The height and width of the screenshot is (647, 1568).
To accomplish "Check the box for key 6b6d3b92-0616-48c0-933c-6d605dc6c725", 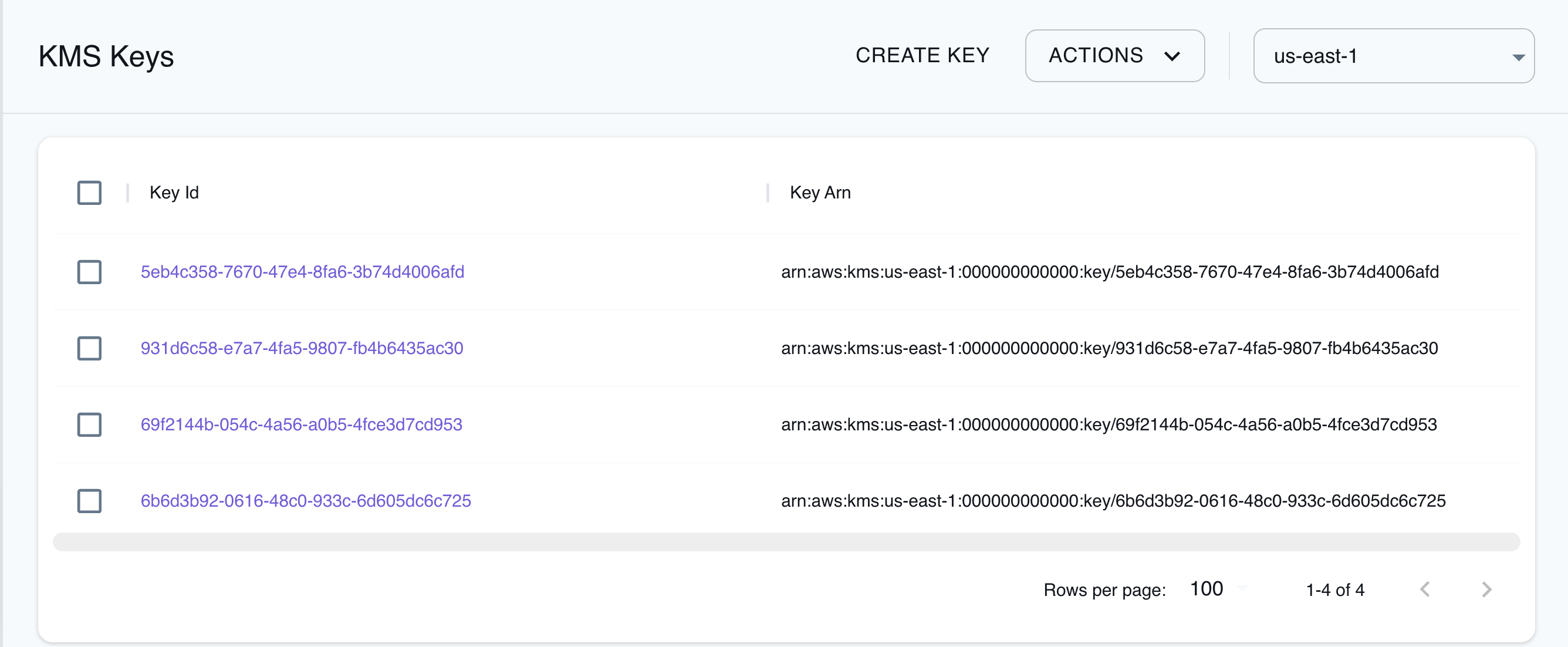I will point(89,501).
